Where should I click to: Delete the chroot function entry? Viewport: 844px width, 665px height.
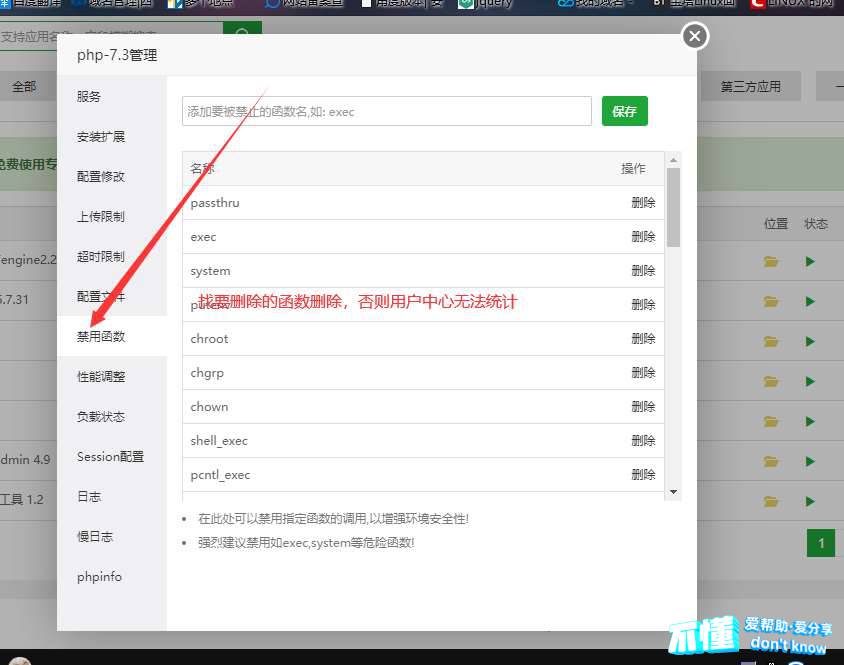coord(643,339)
